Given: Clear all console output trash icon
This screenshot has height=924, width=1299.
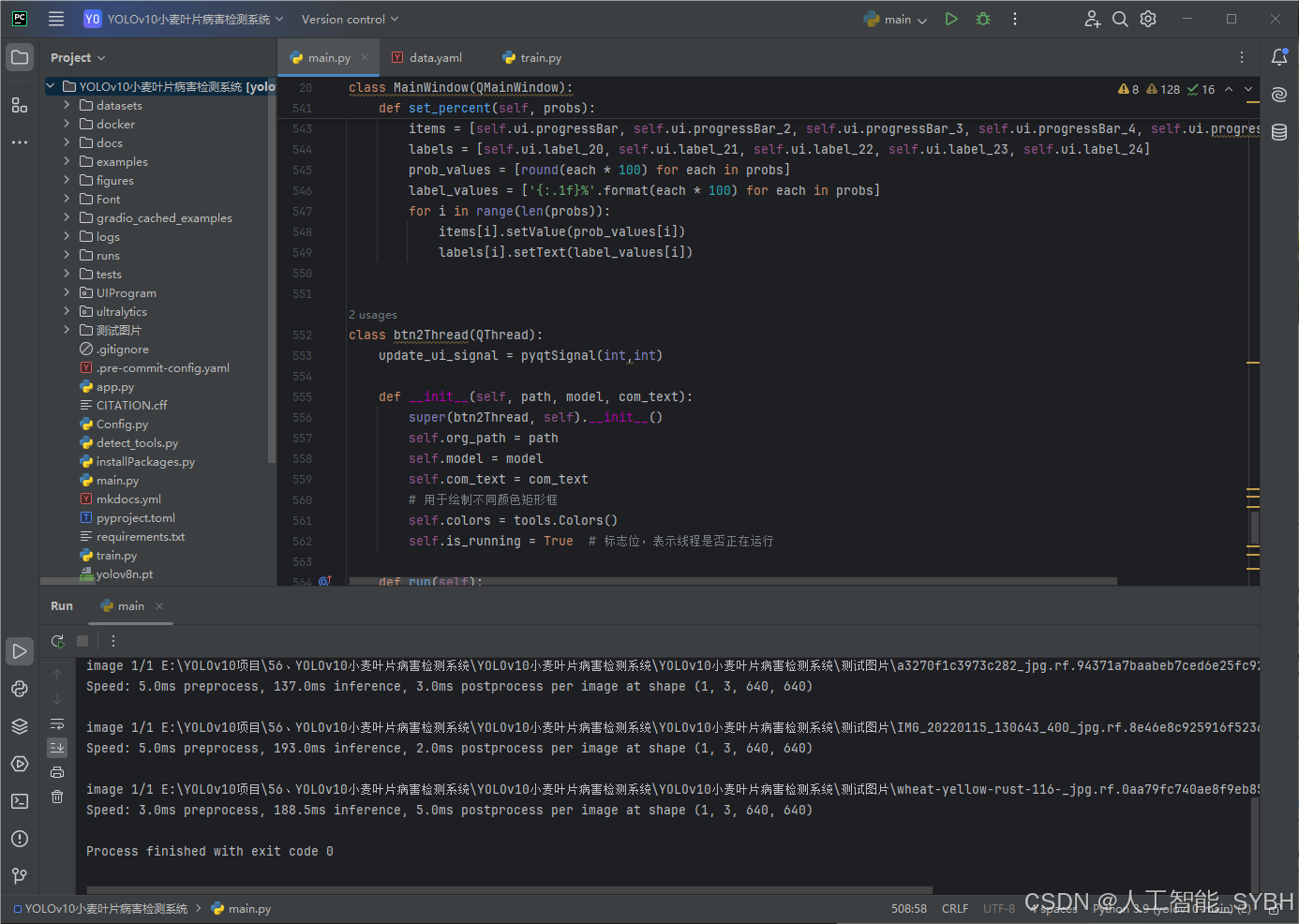Looking at the screenshot, I should [x=57, y=797].
